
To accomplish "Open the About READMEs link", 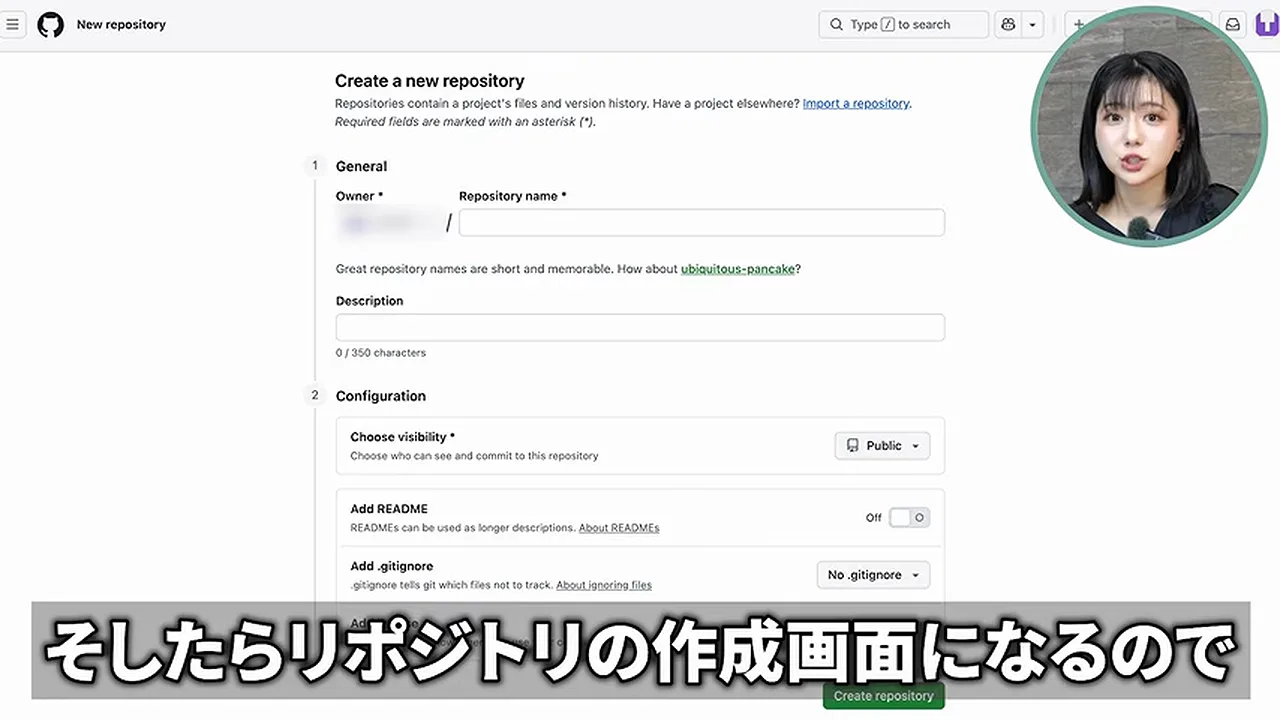I will click(x=619, y=527).
